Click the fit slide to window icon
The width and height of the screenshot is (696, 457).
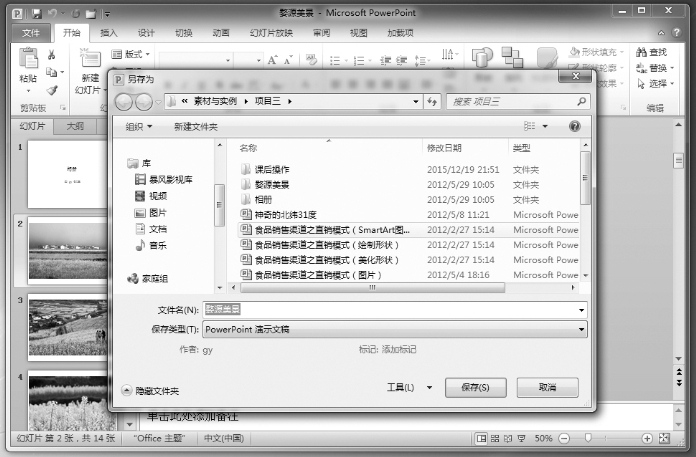coord(664,438)
